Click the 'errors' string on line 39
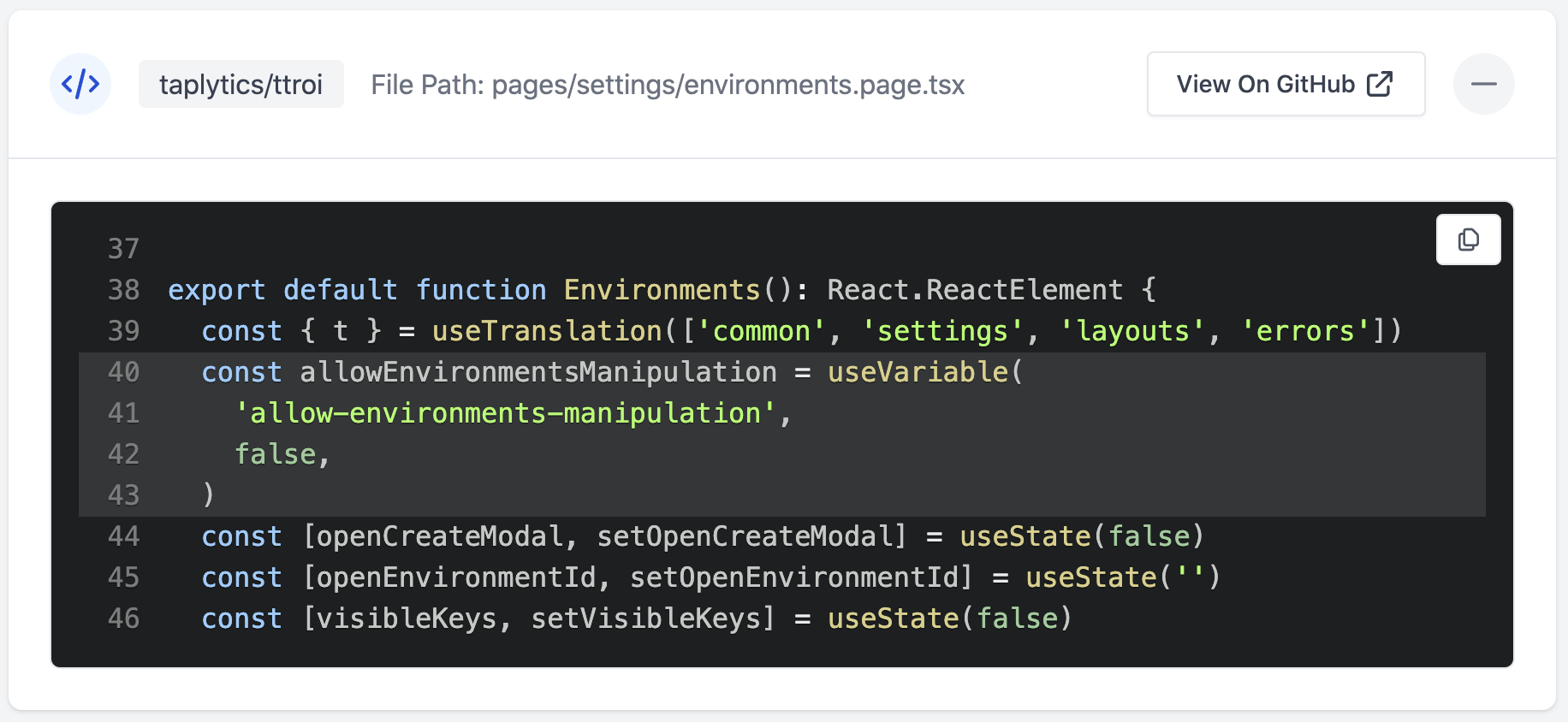This screenshot has width=1568, height=722. [x=1305, y=331]
